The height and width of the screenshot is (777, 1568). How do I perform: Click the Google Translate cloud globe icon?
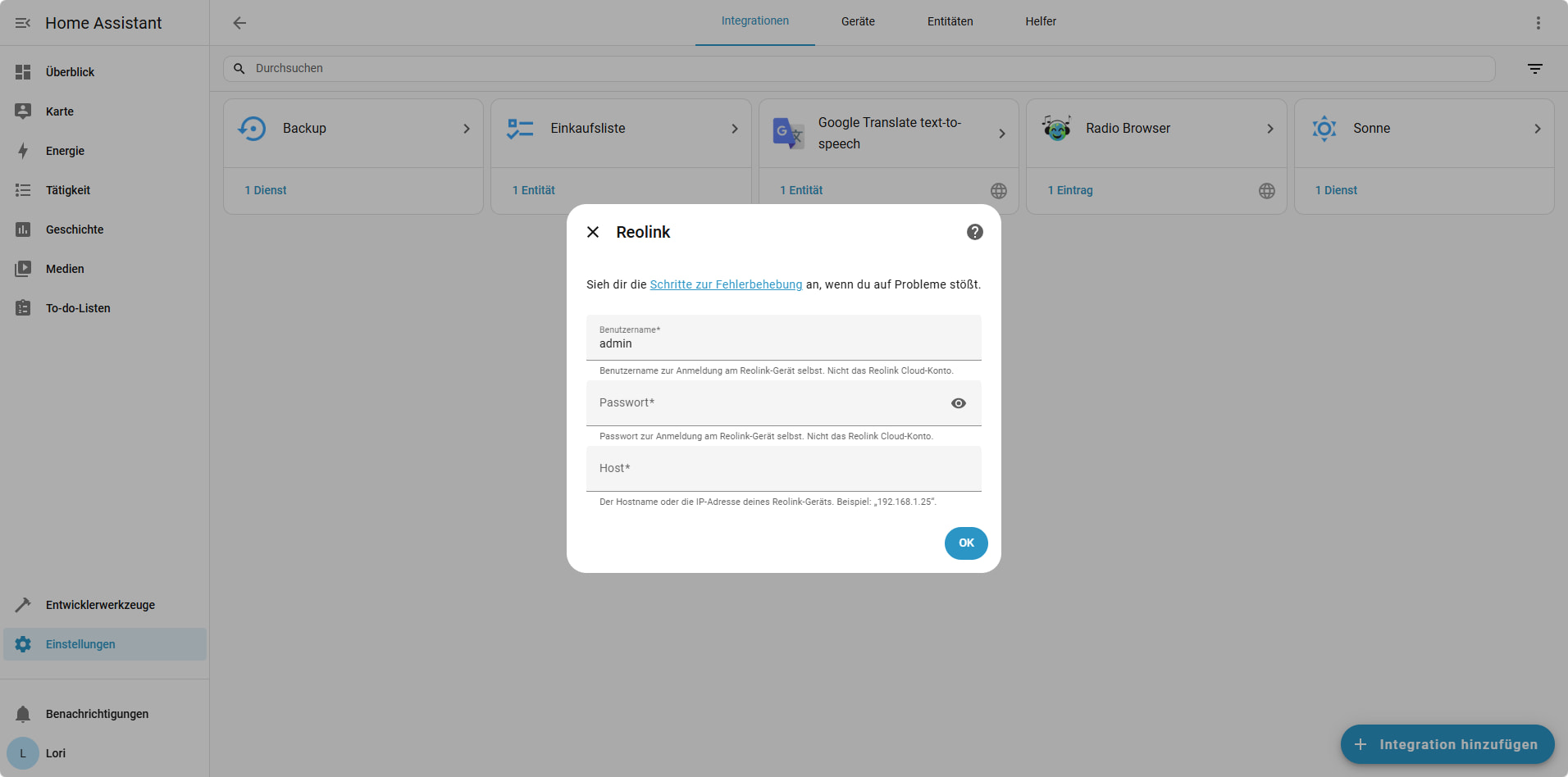[999, 191]
